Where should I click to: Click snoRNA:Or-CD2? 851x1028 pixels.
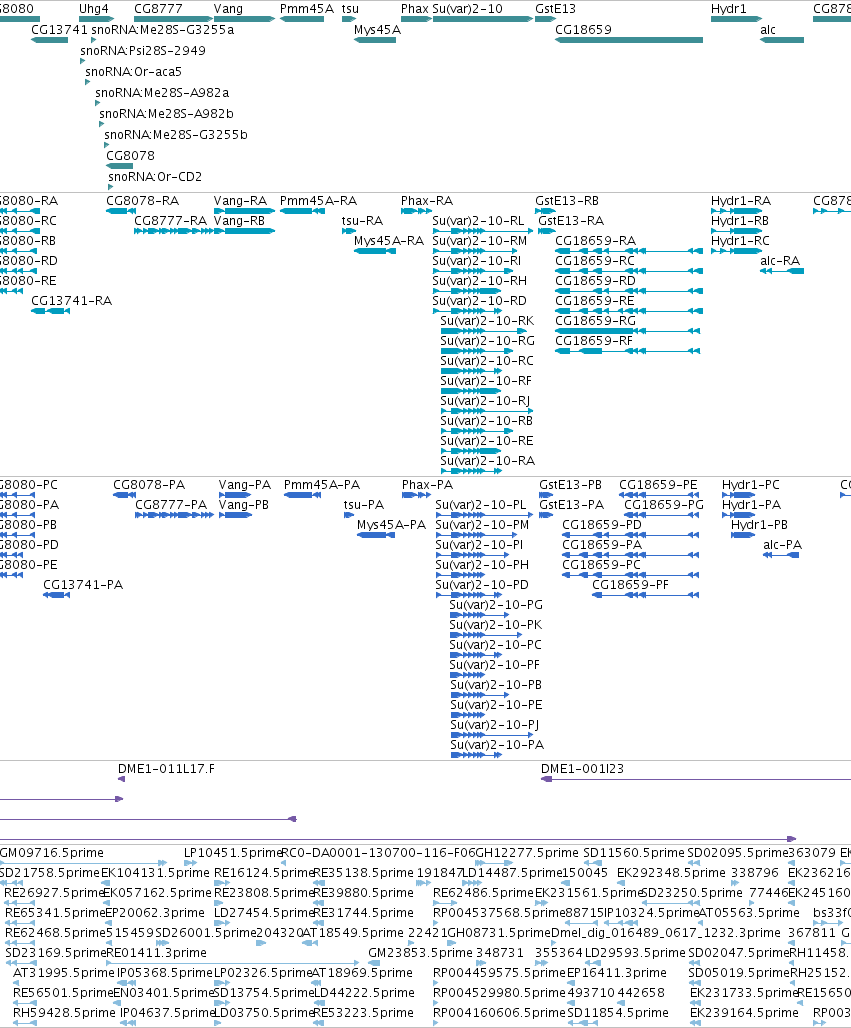tap(155, 176)
